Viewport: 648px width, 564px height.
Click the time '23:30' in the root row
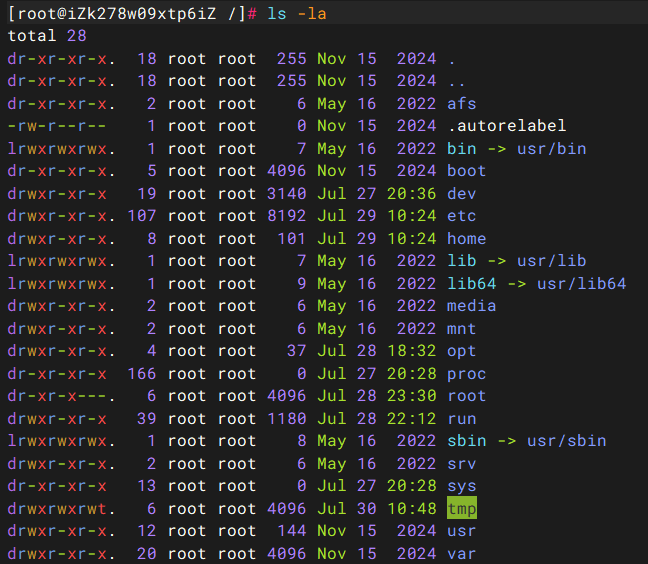pos(412,396)
